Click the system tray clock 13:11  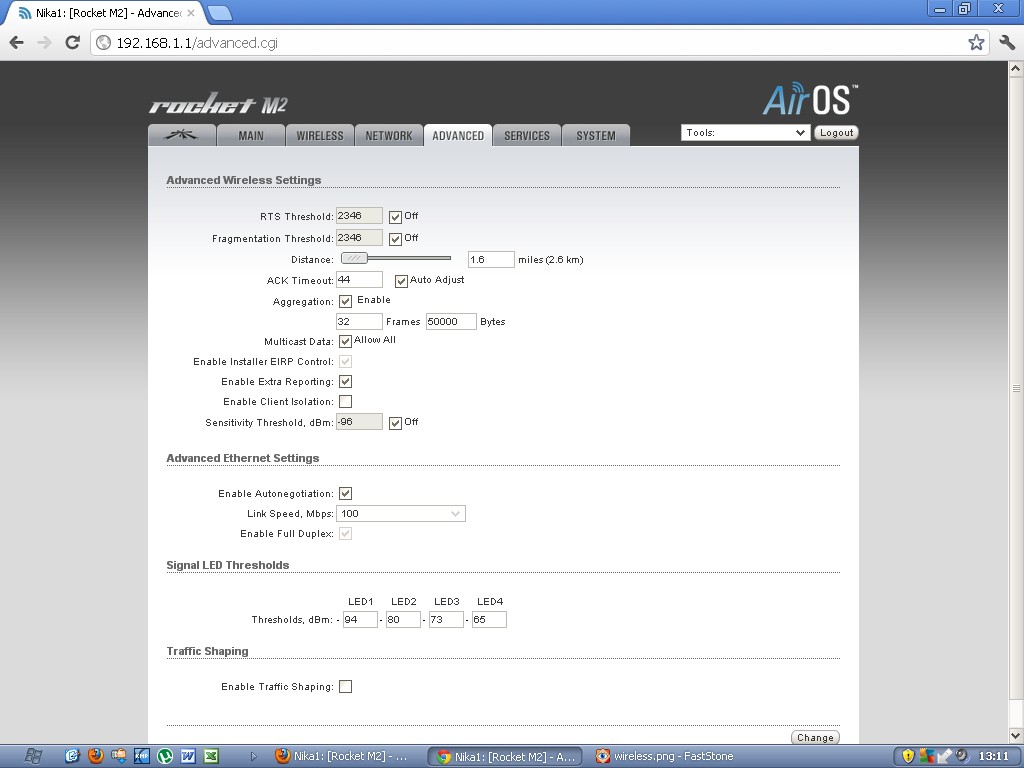point(993,756)
